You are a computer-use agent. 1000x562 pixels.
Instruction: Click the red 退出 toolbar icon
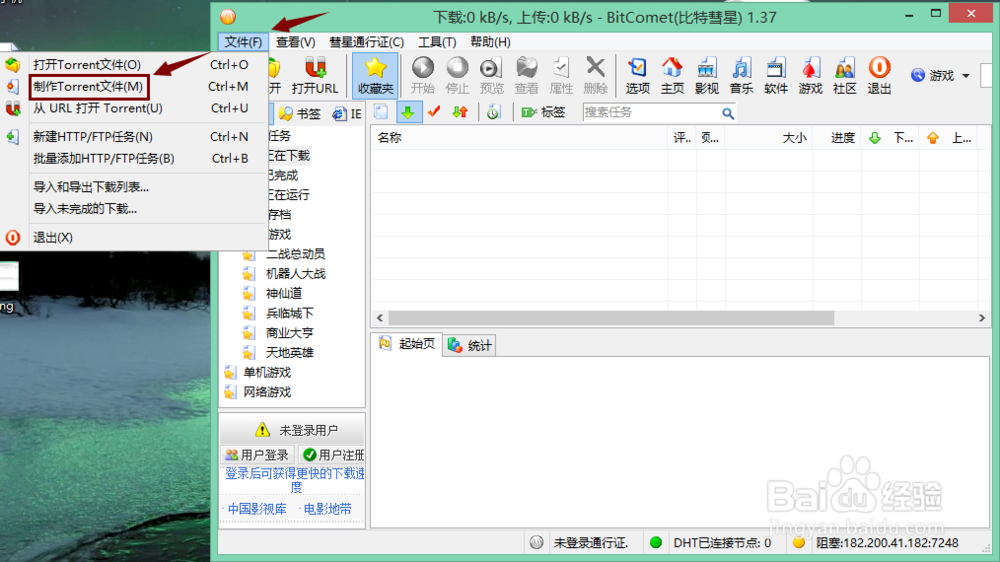pos(879,75)
